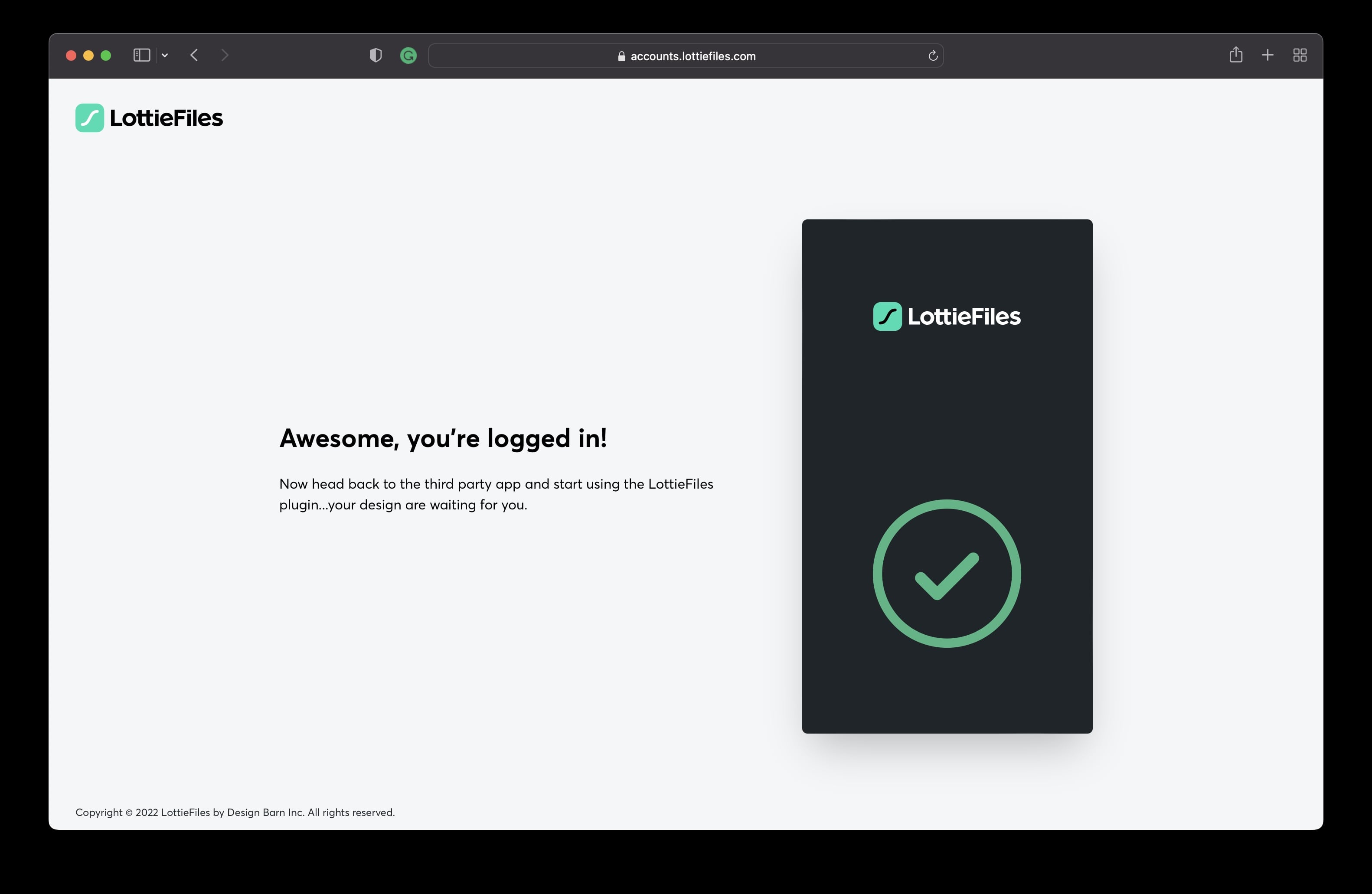Go back to the previous page

(x=194, y=55)
